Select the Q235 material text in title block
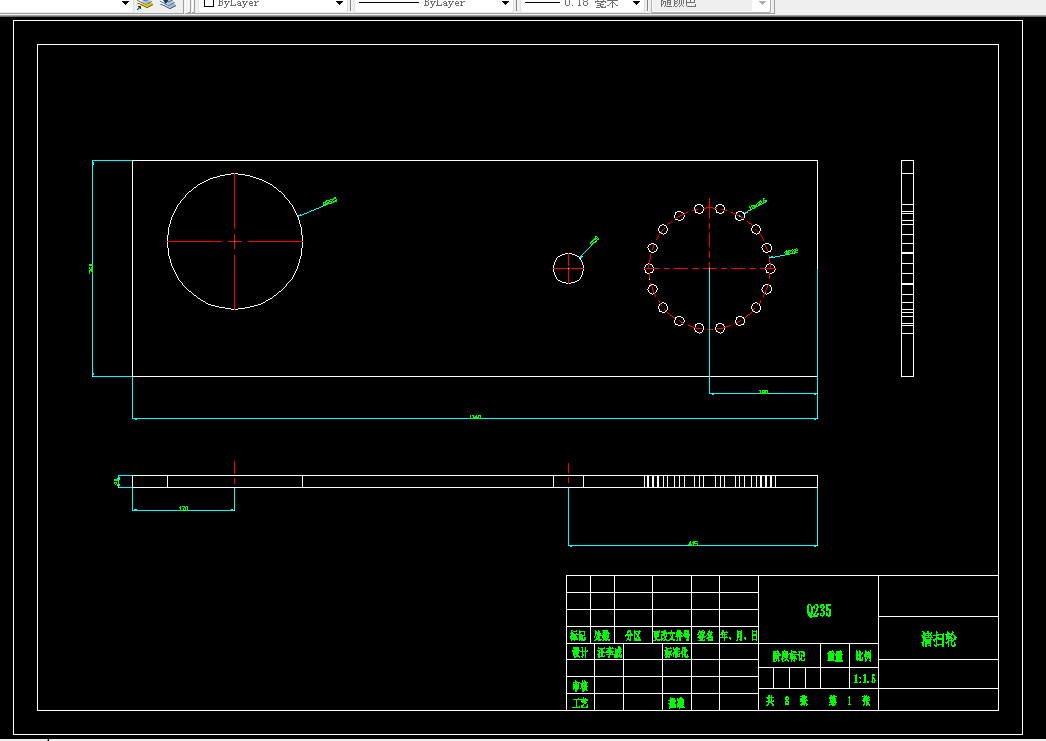 (819, 610)
